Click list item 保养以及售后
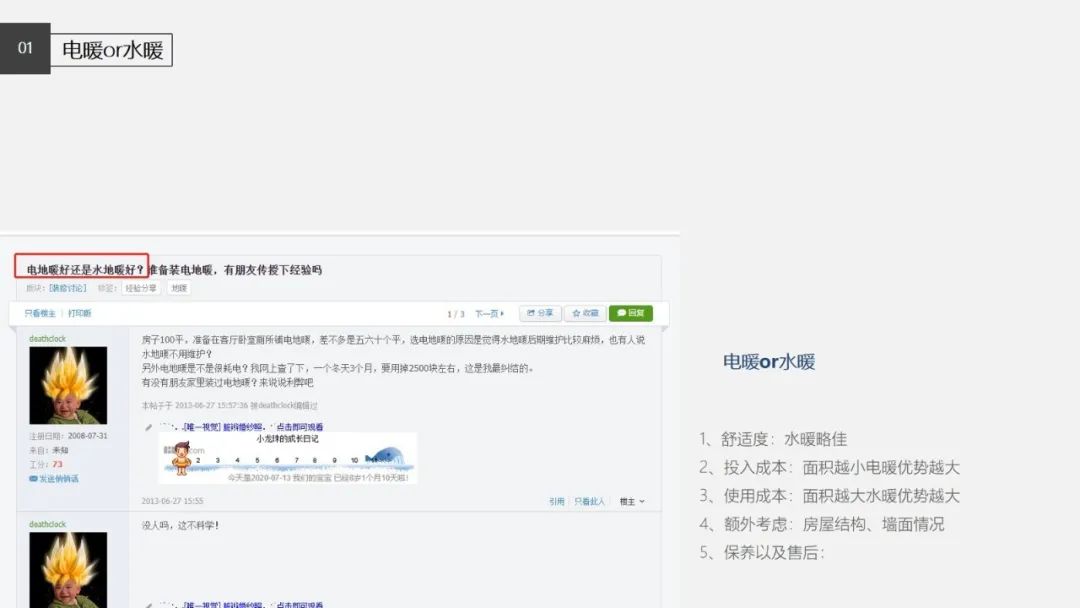This screenshot has width=1080, height=608. 762,552
